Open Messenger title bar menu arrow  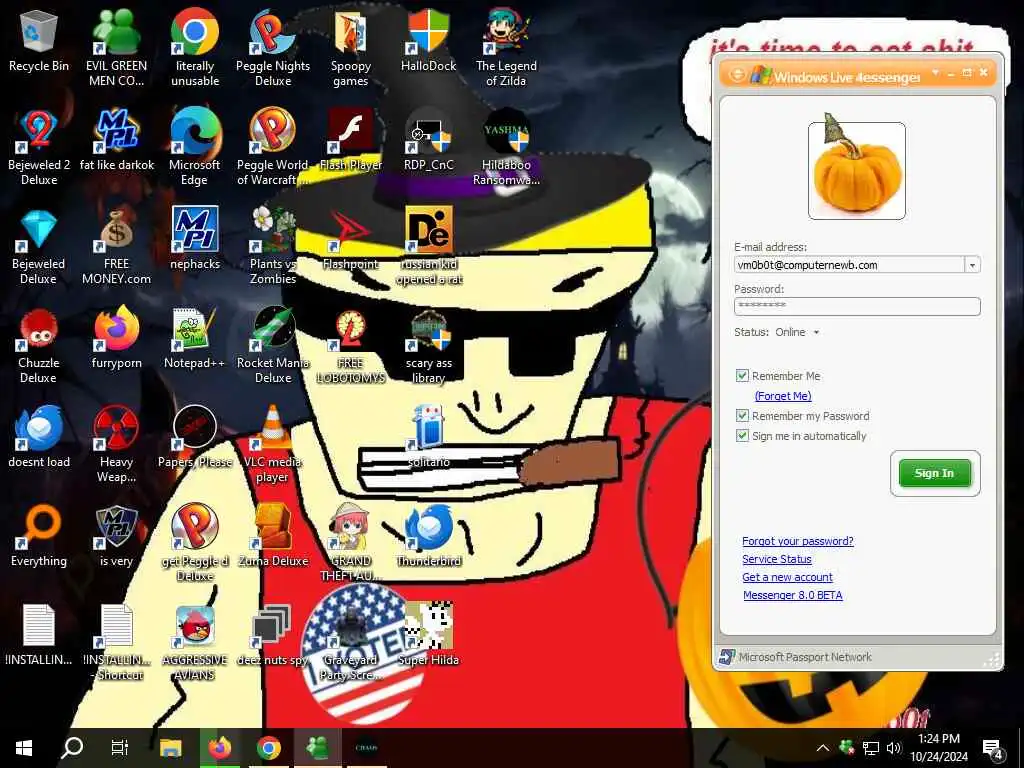(935, 72)
